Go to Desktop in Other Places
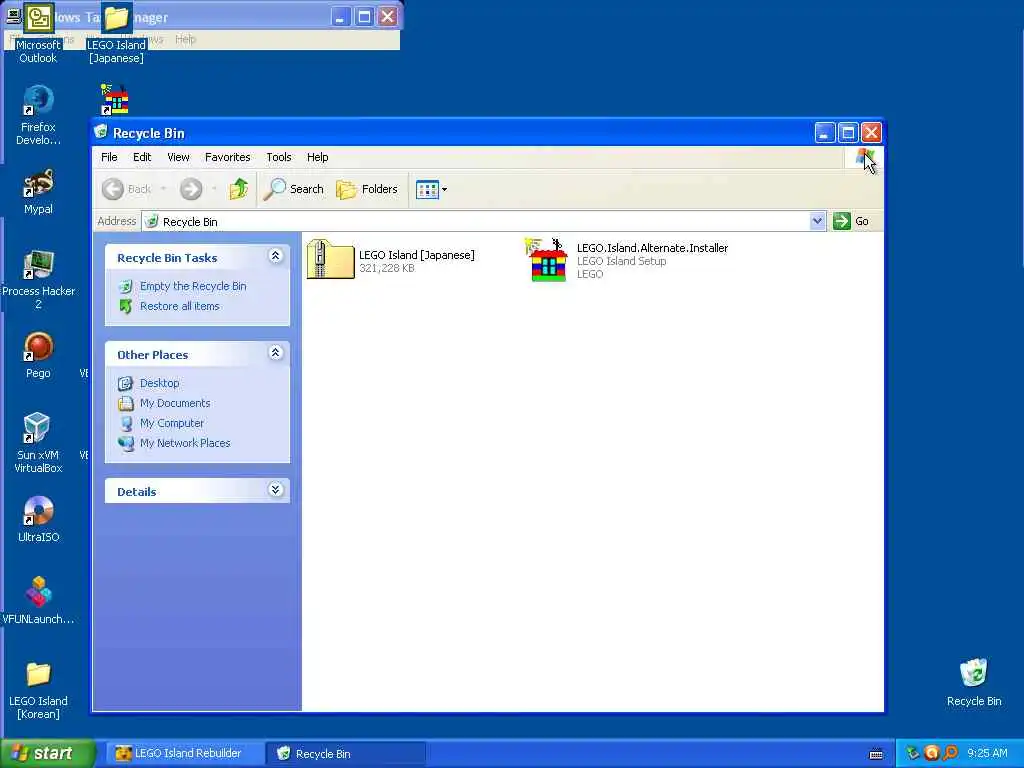Screen dimensions: 1024x768 (159, 383)
